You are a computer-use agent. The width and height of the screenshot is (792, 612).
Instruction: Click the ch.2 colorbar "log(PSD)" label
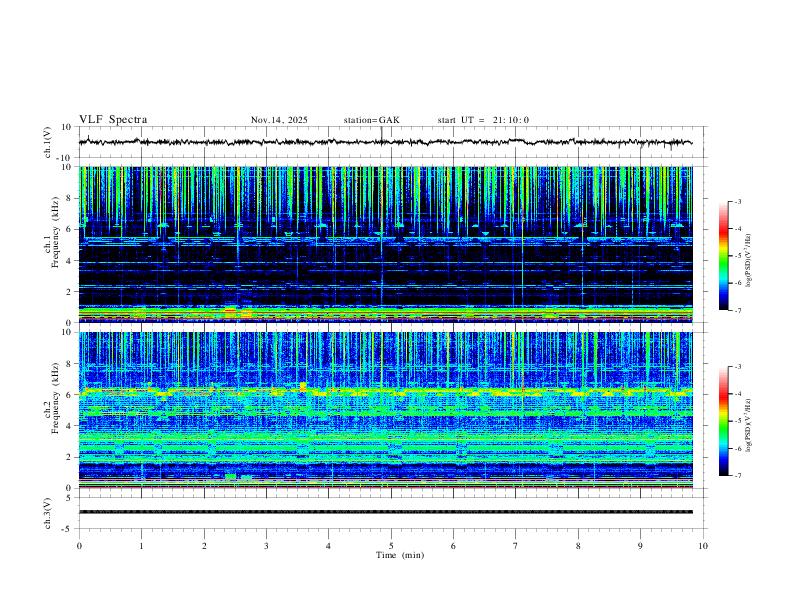click(749, 425)
